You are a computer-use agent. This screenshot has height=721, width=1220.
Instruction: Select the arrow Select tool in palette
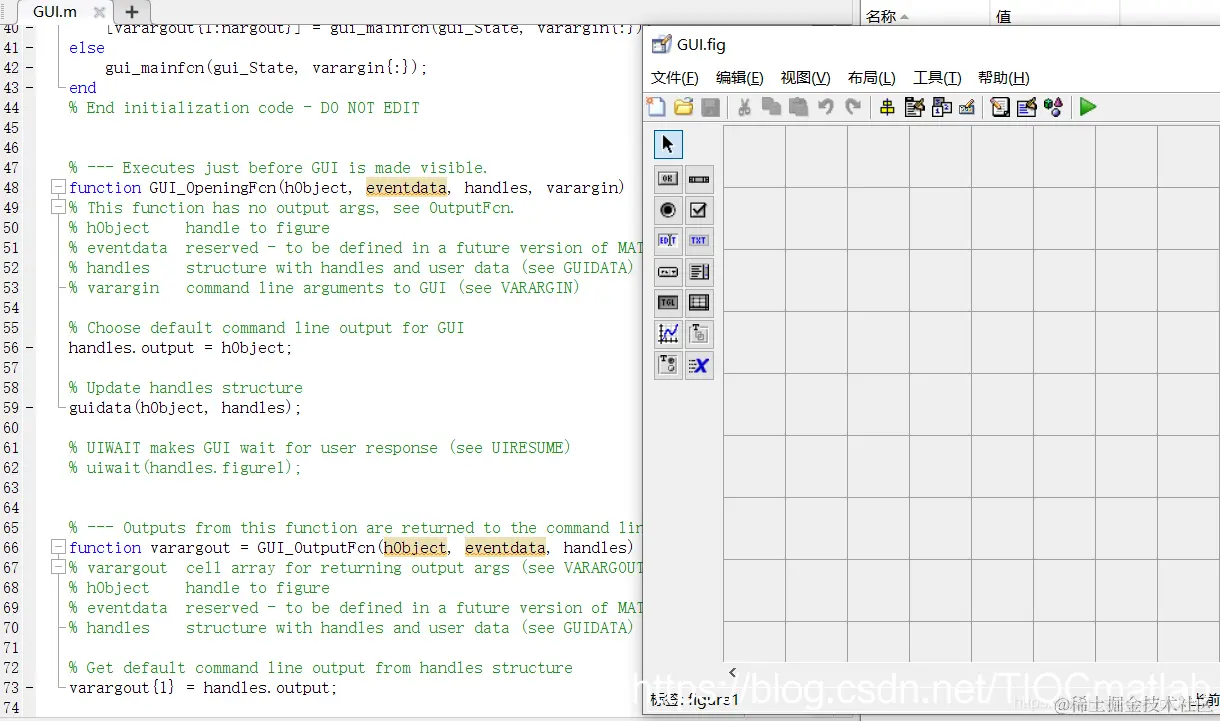668,145
